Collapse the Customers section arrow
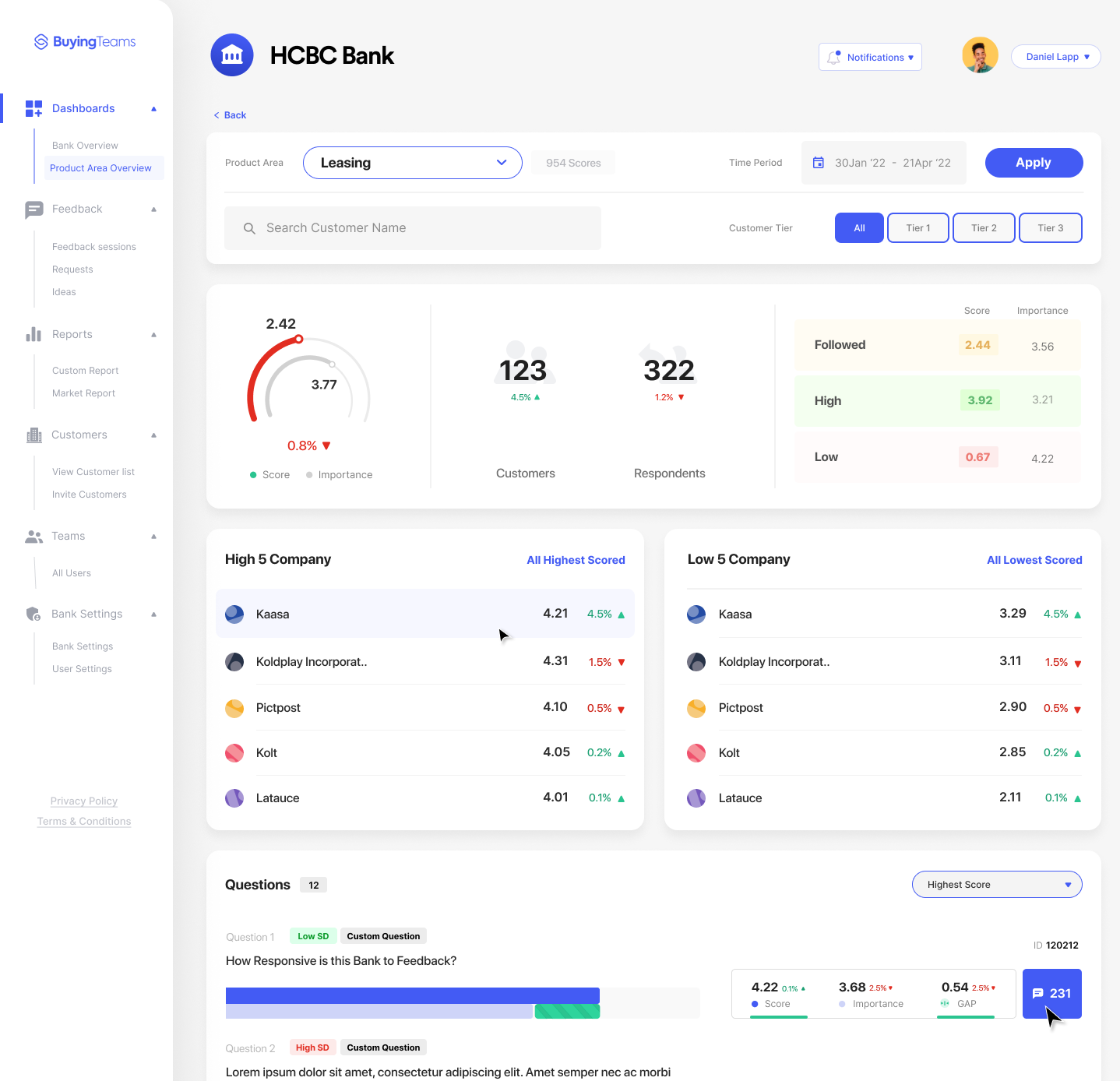This screenshot has height=1081, width=1120. 154,435
